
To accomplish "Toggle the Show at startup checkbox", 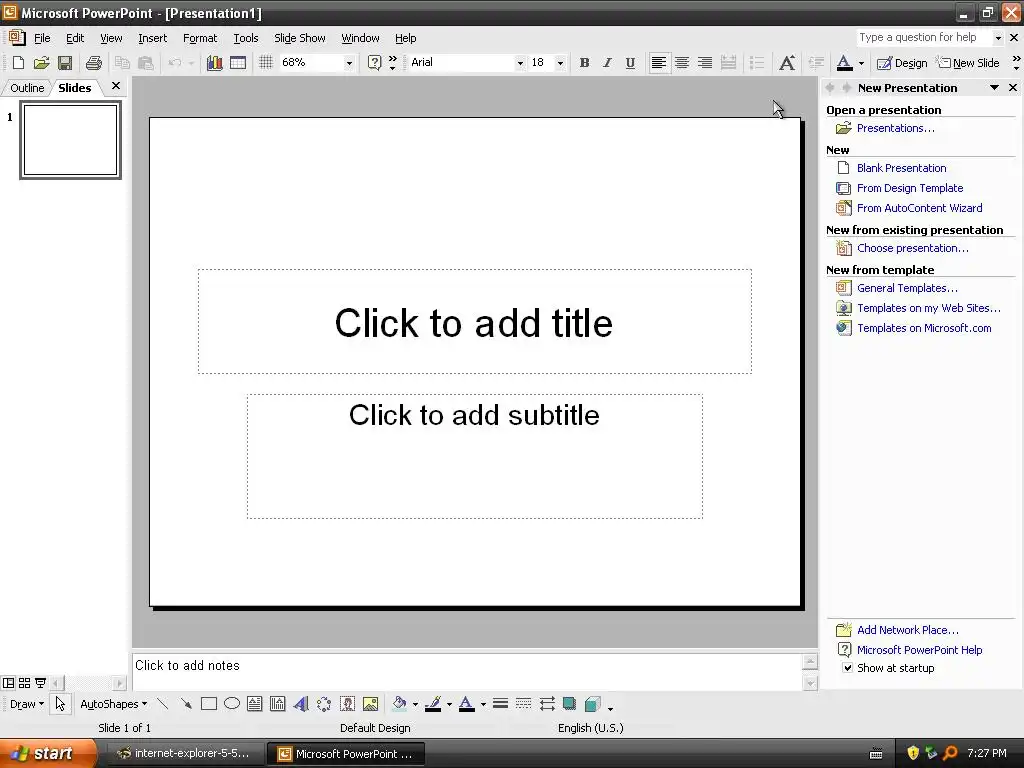I will pos(847,667).
